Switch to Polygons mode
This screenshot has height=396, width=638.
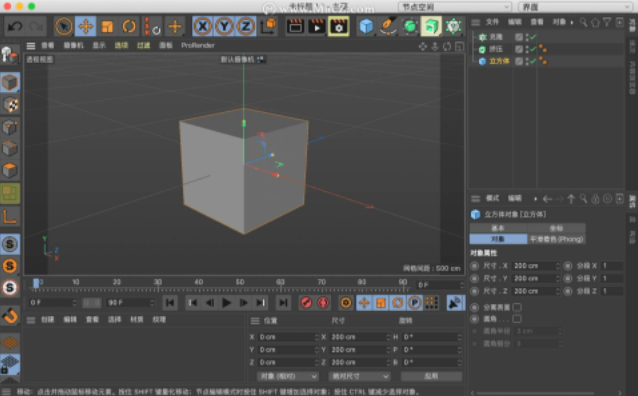click(10, 170)
